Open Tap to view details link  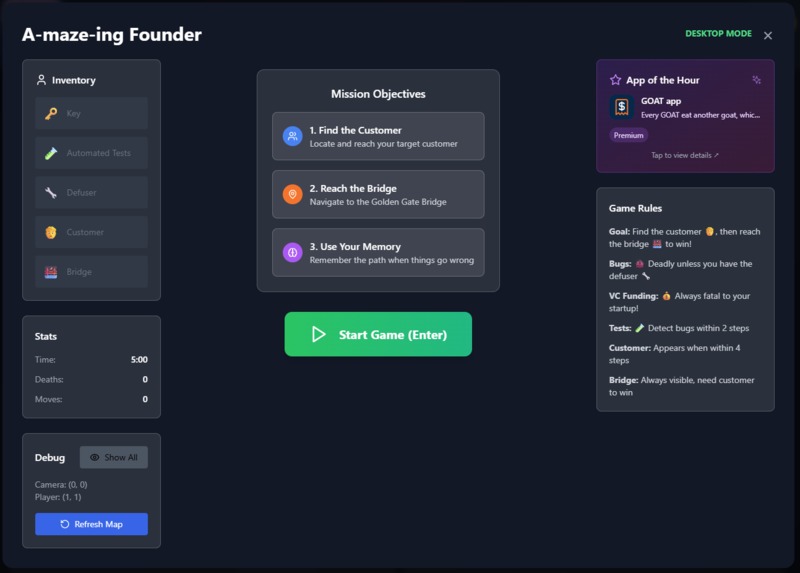coord(685,155)
